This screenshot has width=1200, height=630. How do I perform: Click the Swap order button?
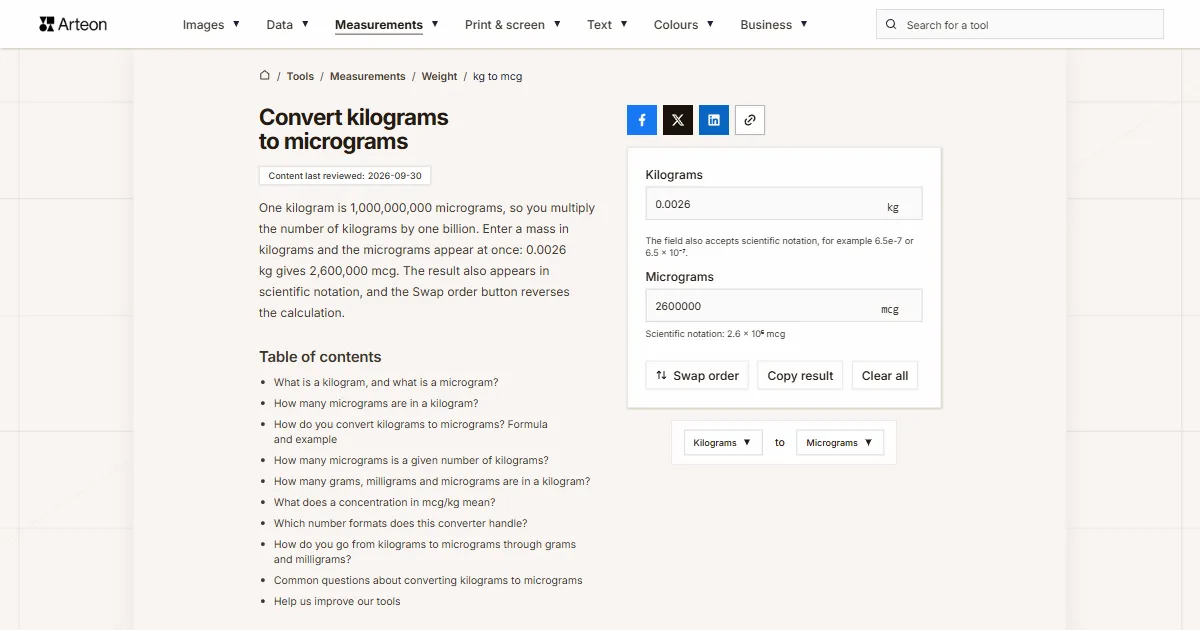(697, 376)
